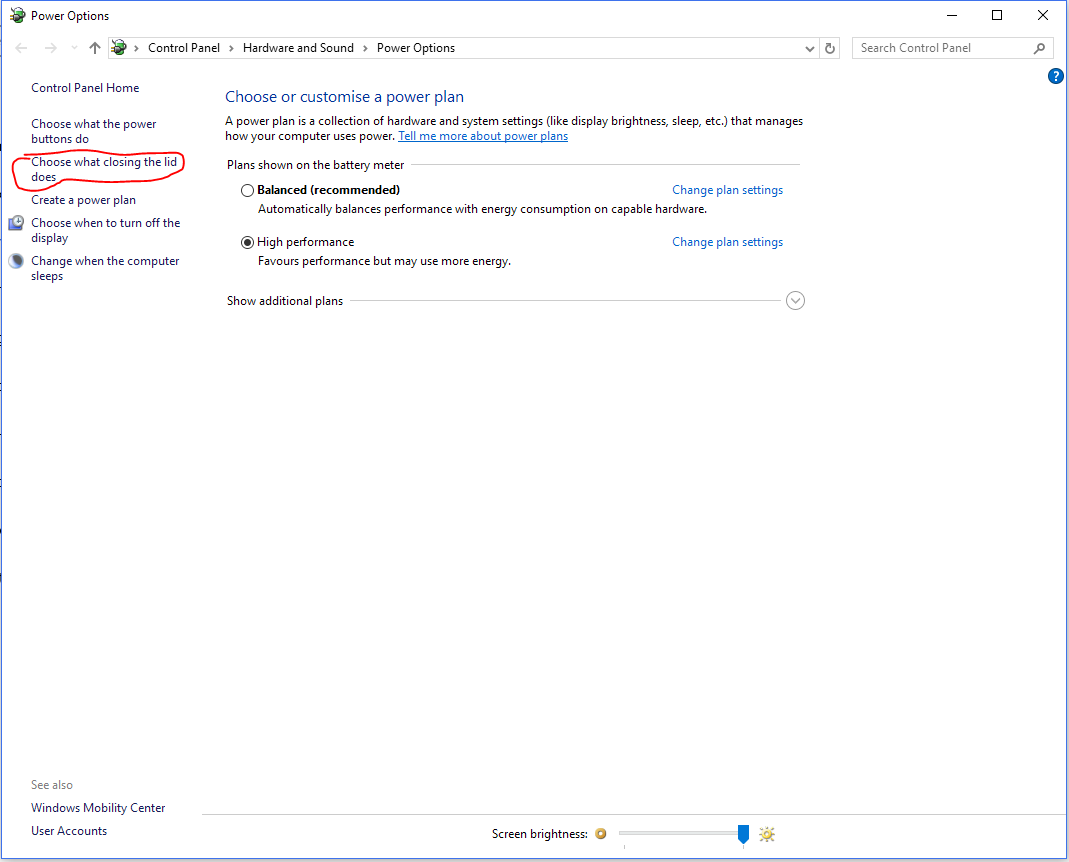Select the Balanced (recommended) plan
Viewport: 1069px width, 862px height.
(x=247, y=190)
